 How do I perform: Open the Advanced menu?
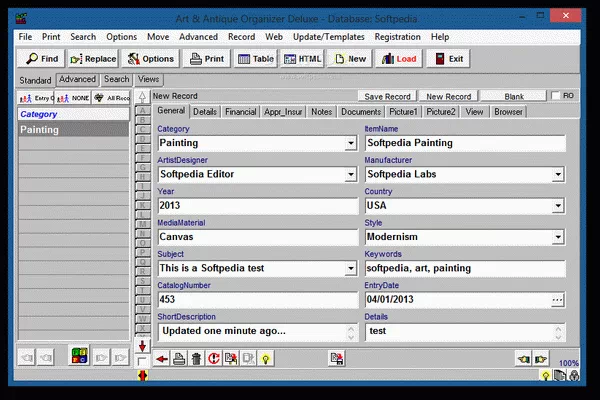[198, 37]
